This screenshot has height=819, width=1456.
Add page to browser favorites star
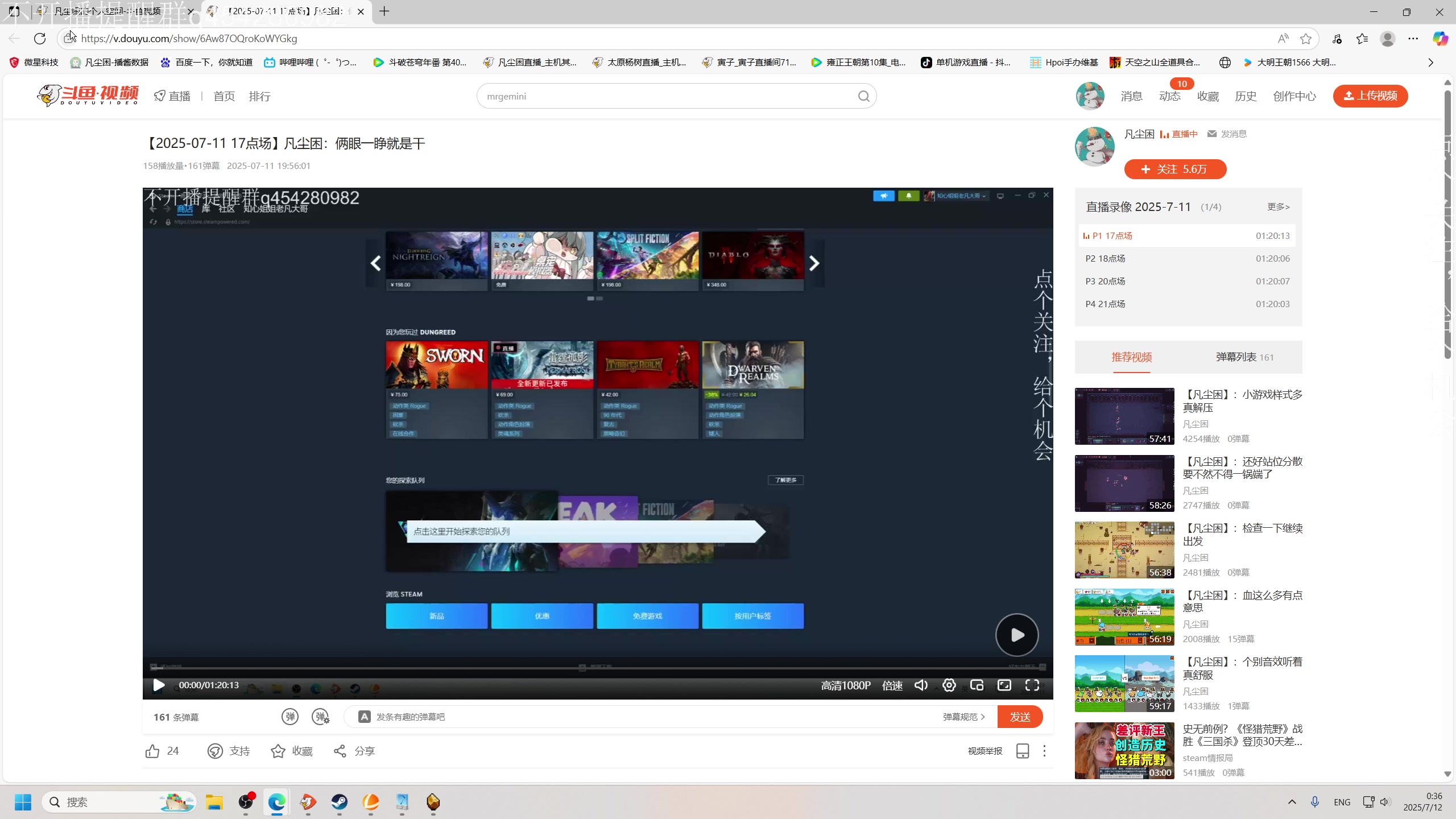point(1306,38)
